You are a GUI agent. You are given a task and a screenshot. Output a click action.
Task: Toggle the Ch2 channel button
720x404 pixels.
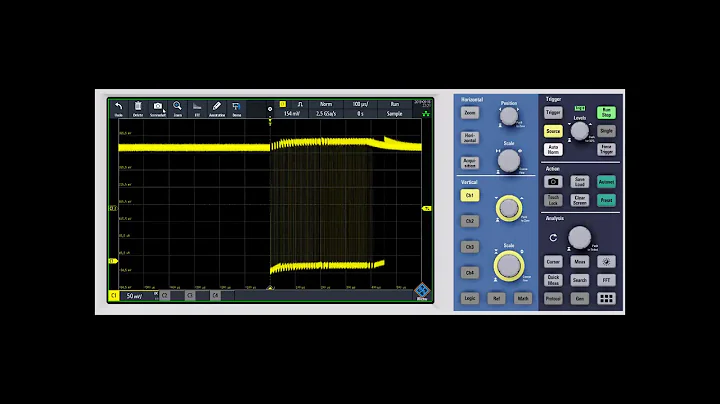point(469,221)
